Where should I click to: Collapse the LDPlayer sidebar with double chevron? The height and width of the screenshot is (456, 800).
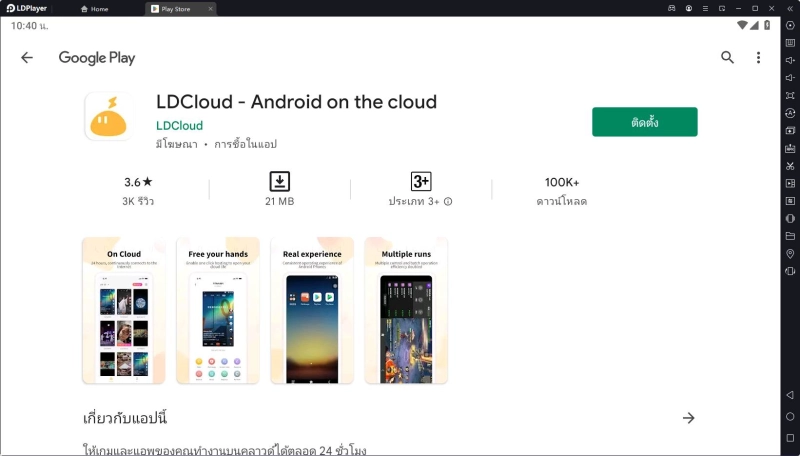point(790,8)
